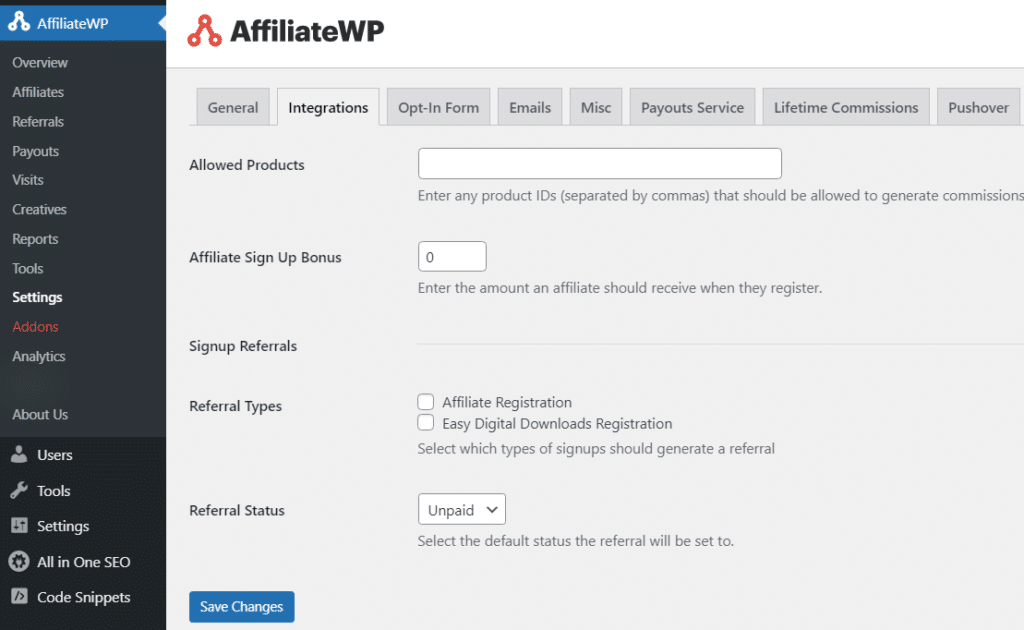Select the Pushover tab
Screen dimensions: 1024x630
tap(978, 107)
